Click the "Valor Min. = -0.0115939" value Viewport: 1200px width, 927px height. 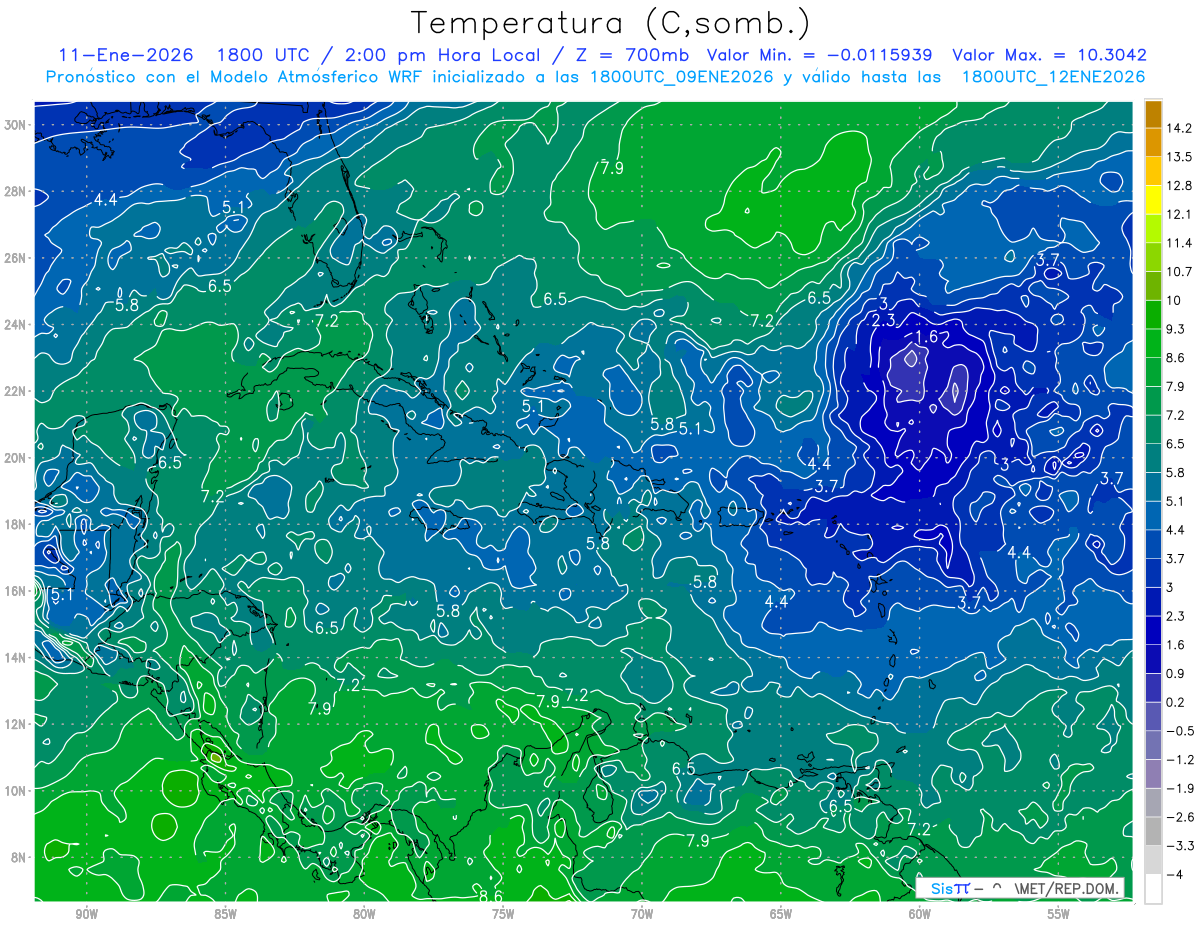820,55
